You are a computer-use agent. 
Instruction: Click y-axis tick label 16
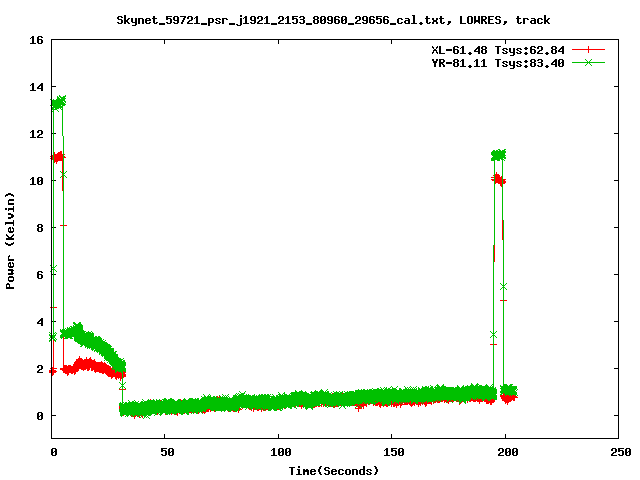(x=36, y=40)
